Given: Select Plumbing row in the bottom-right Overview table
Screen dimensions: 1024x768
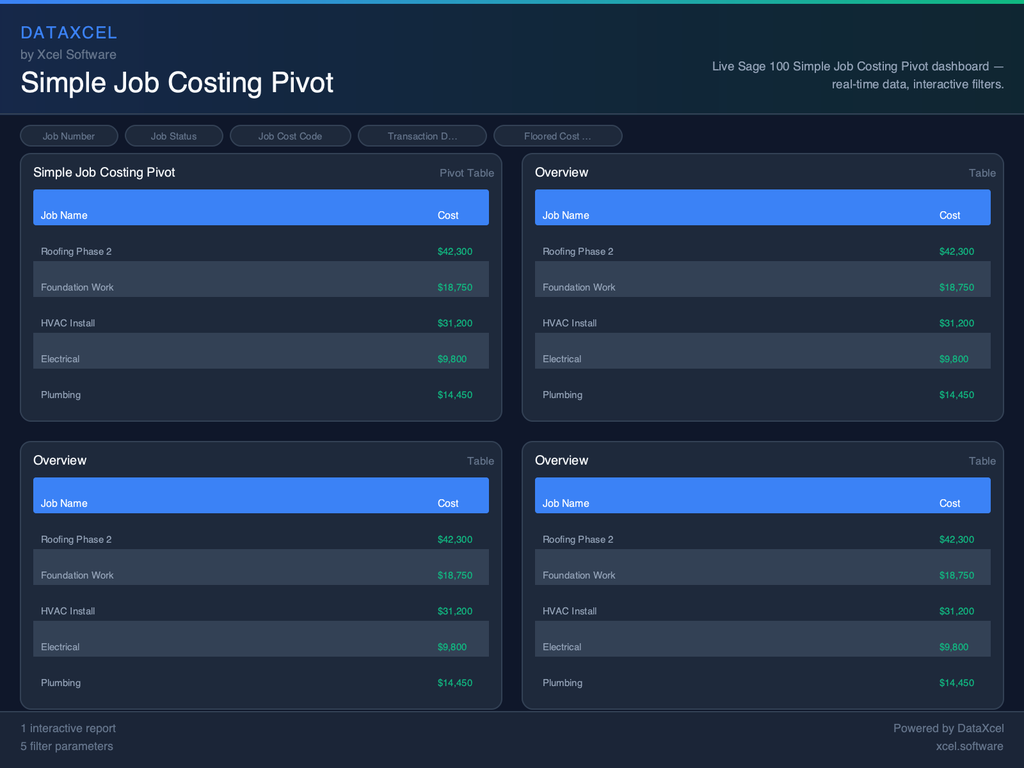Looking at the screenshot, I should pyautogui.click(x=762, y=682).
